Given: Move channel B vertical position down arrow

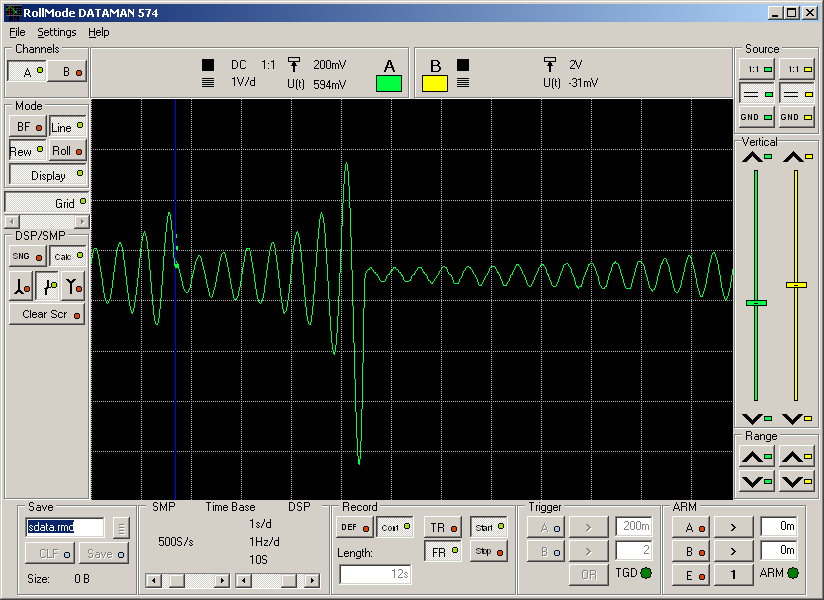Looking at the screenshot, I should [x=796, y=418].
